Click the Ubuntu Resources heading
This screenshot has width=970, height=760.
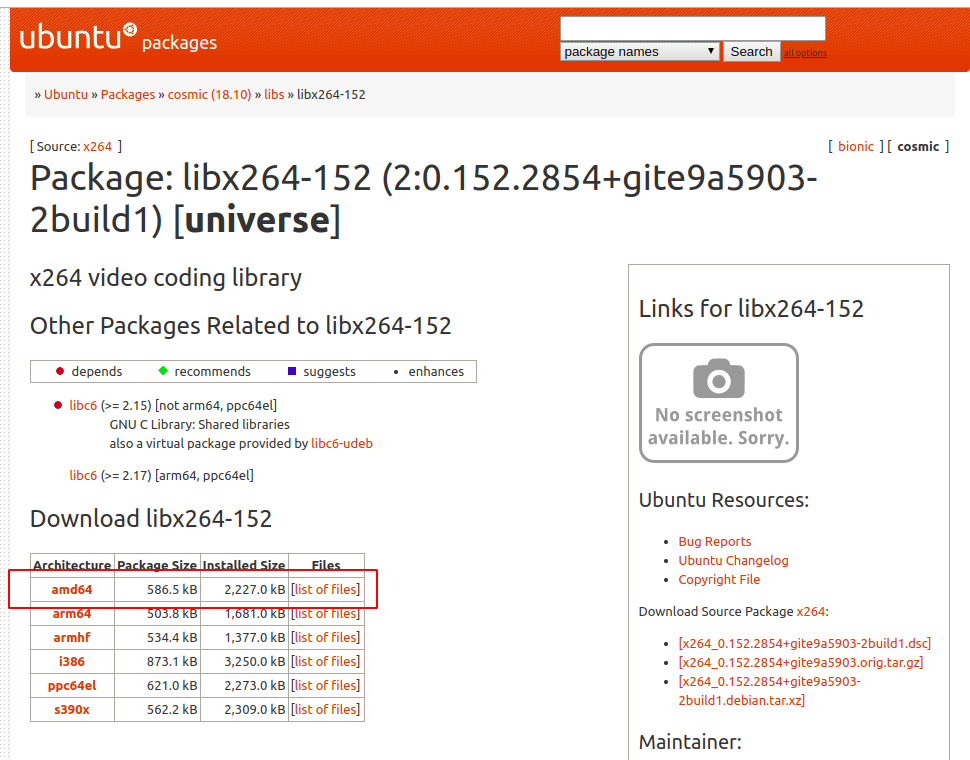coord(724,500)
